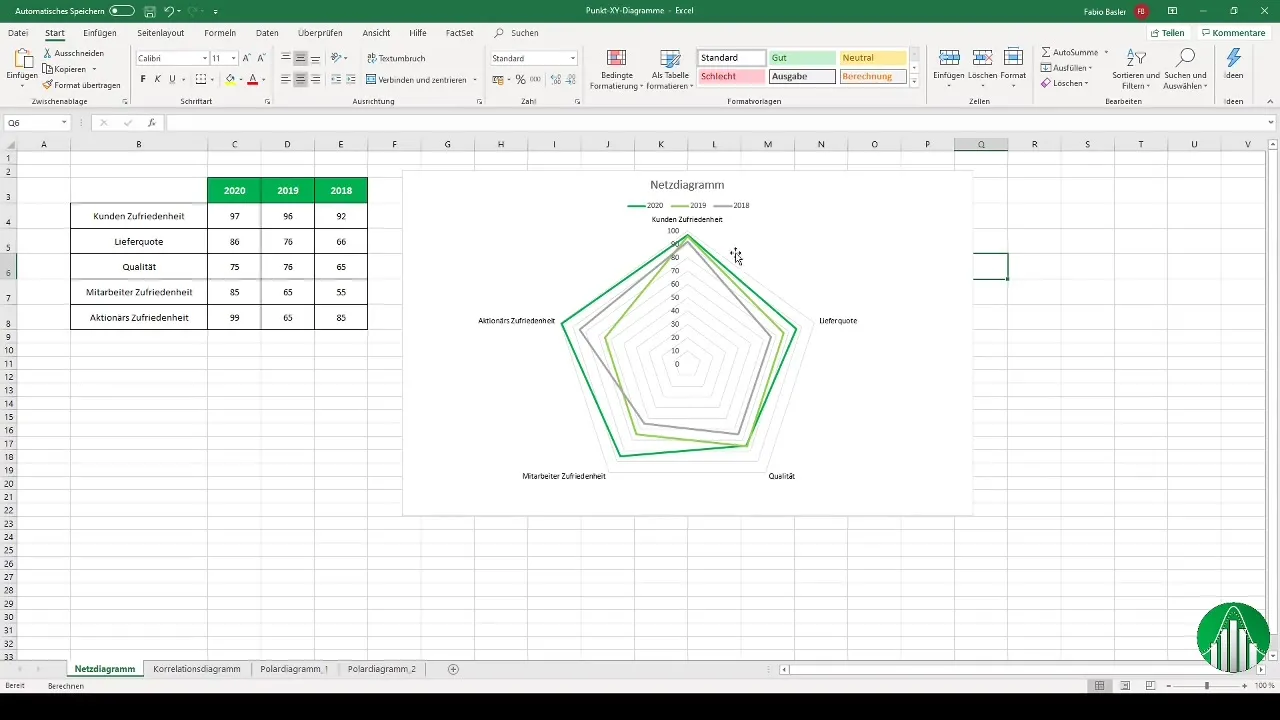
Task: Decrease font size with smaller A icon
Action: point(262,58)
